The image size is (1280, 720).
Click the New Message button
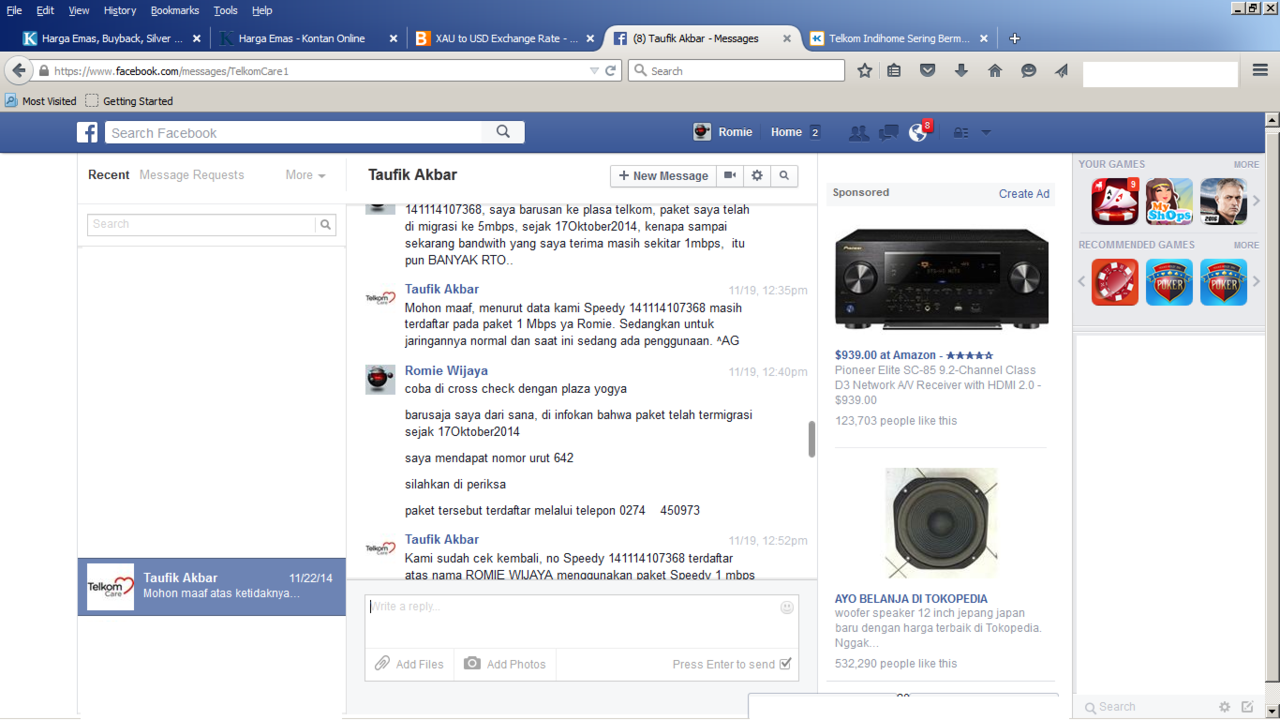(663, 176)
